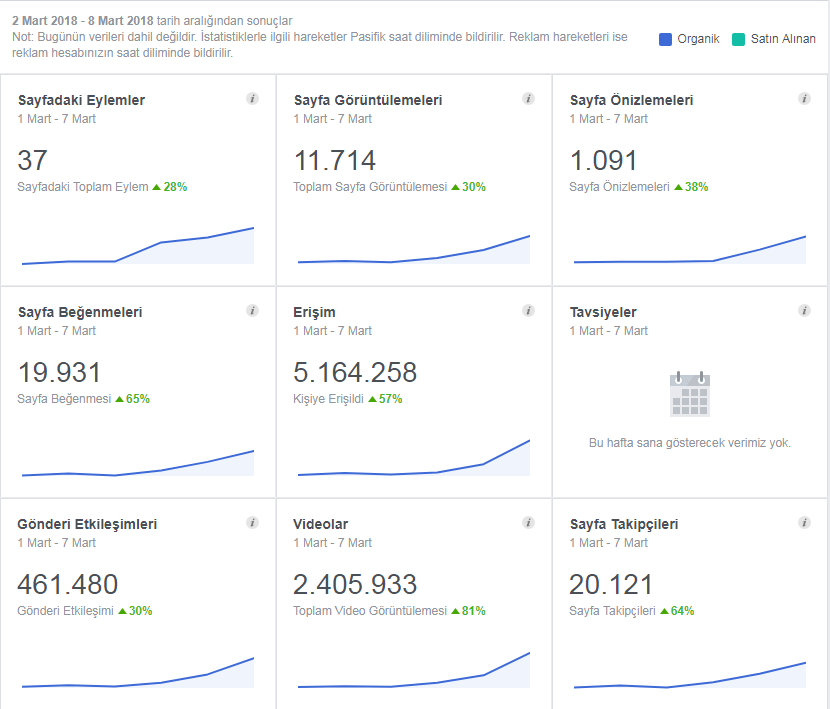Click info icon on Sayfadaki Eylemler card

pos(252,98)
